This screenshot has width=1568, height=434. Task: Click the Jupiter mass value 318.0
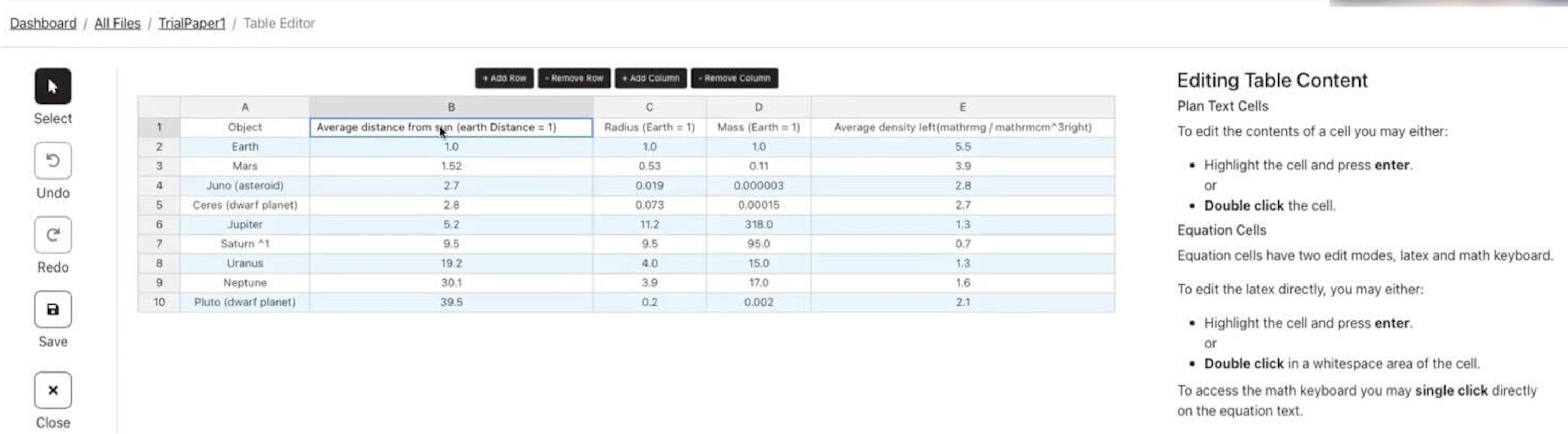click(x=758, y=224)
